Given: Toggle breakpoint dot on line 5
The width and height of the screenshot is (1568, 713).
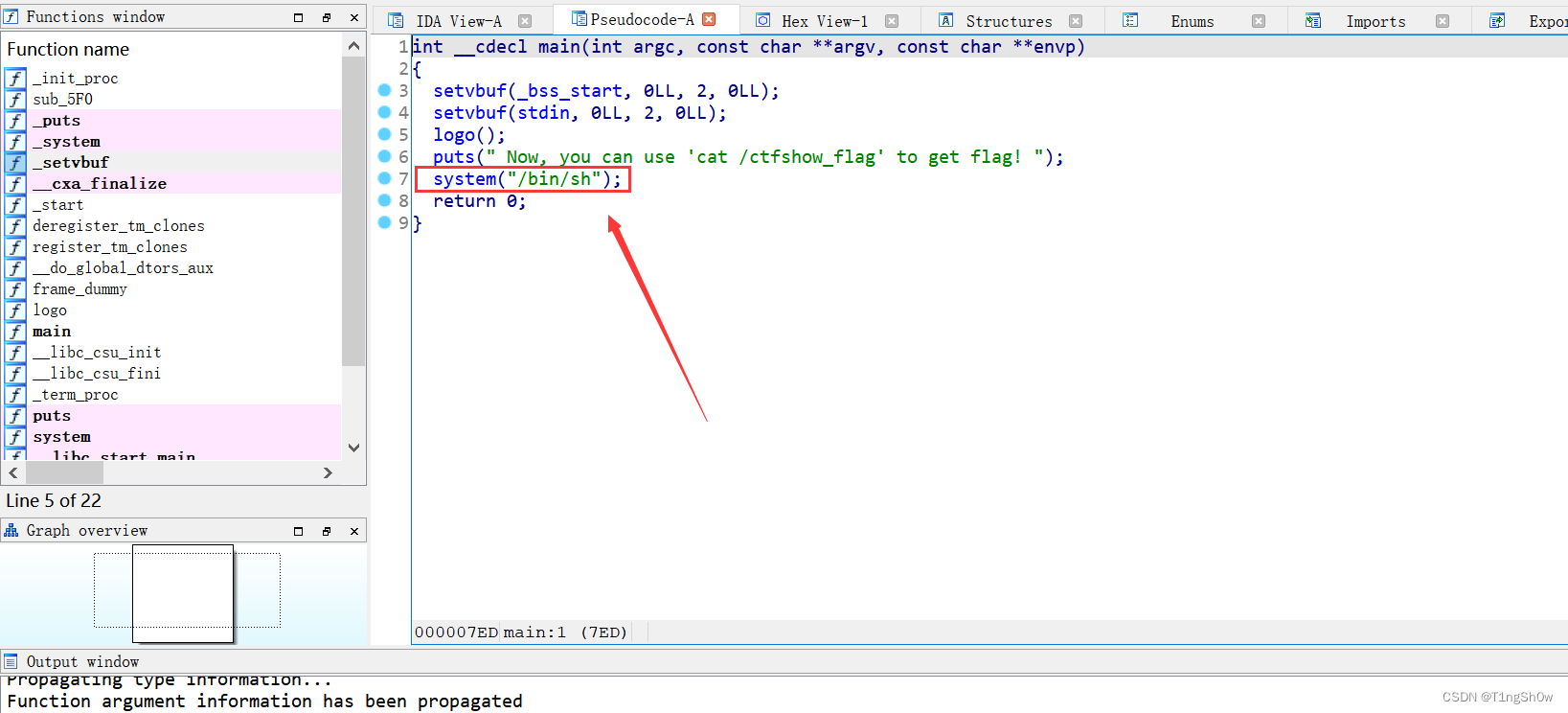Looking at the screenshot, I should coord(384,134).
